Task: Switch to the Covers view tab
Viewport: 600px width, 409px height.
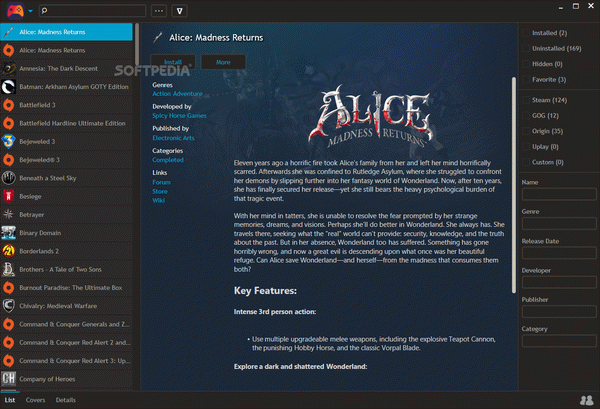Action: [x=35, y=400]
